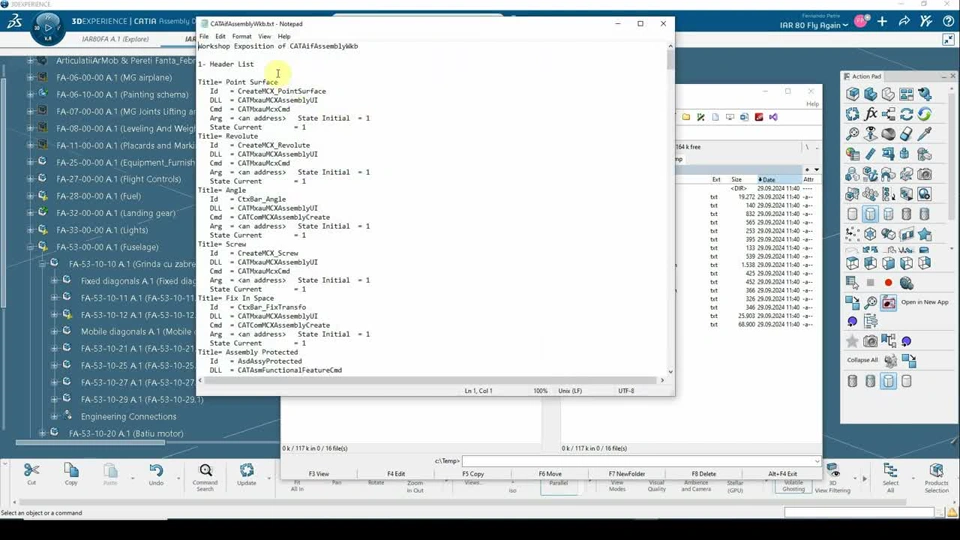Image resolution: width=960 pixels, height=540 pixels.
Task: Open the Help question mark icon in top bar
Action: [948, 21]
